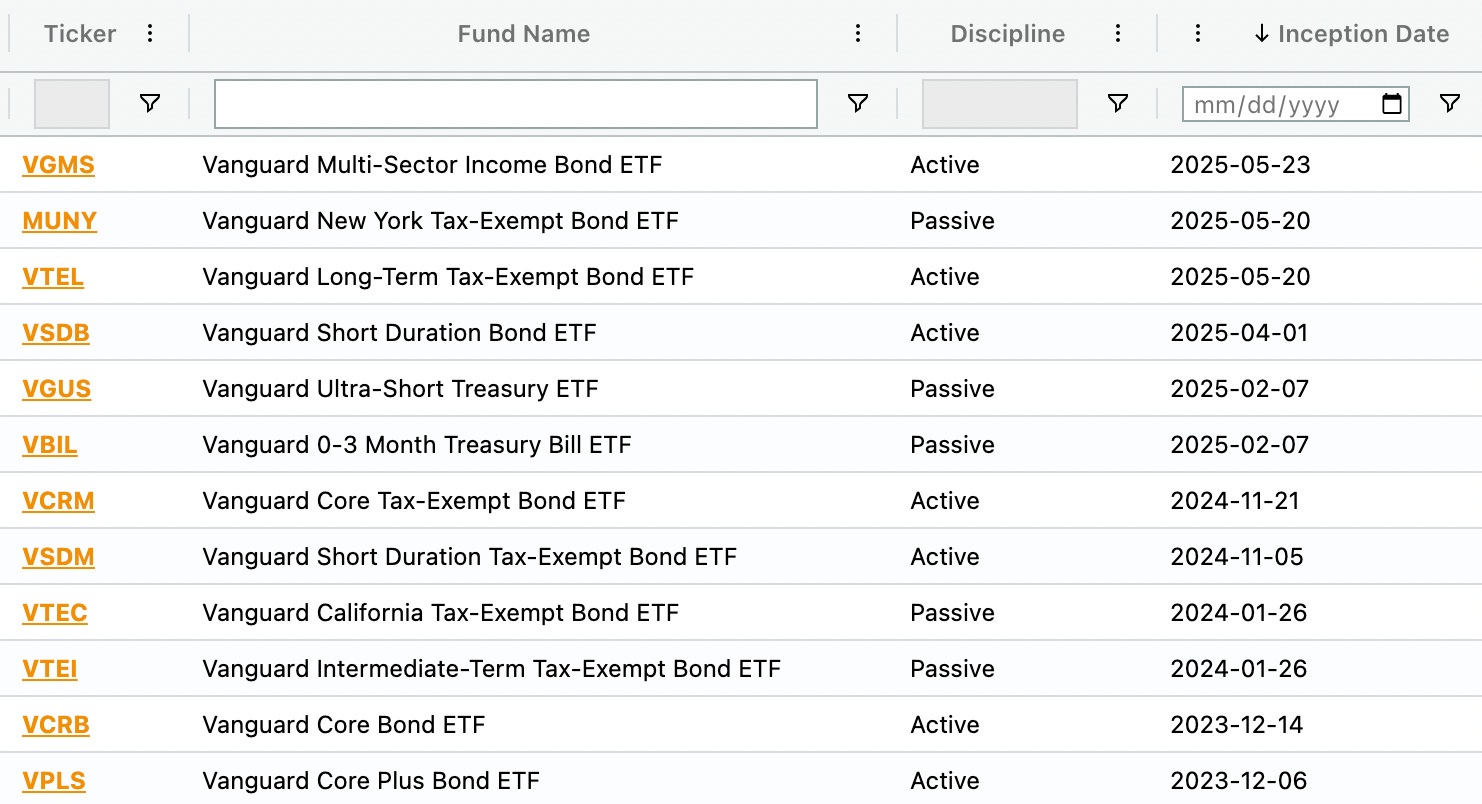Click the Passive discipline cell for VBIL

pyautogui.click(x=953, y=445)
